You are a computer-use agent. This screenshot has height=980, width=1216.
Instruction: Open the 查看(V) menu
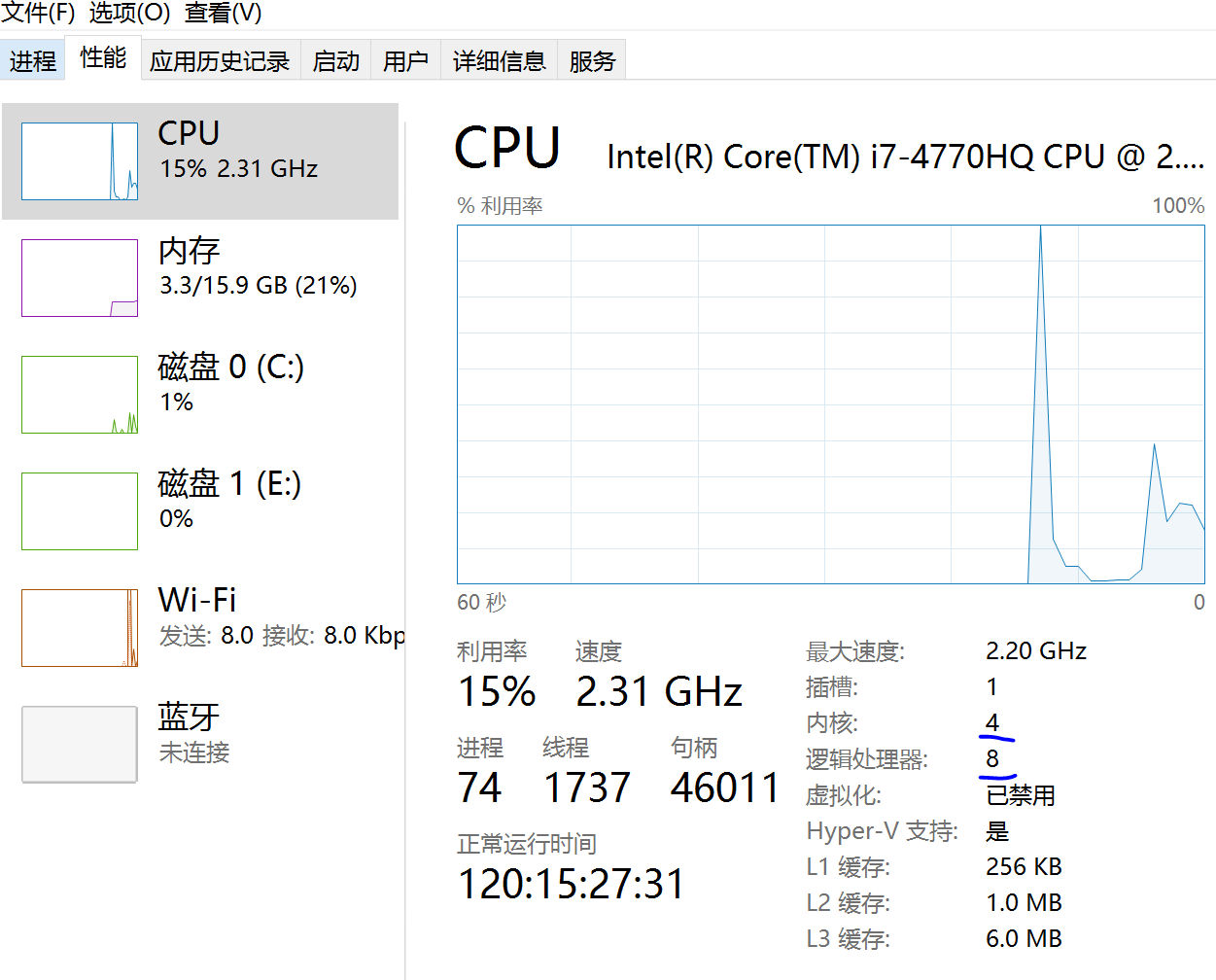coord(223,13)
